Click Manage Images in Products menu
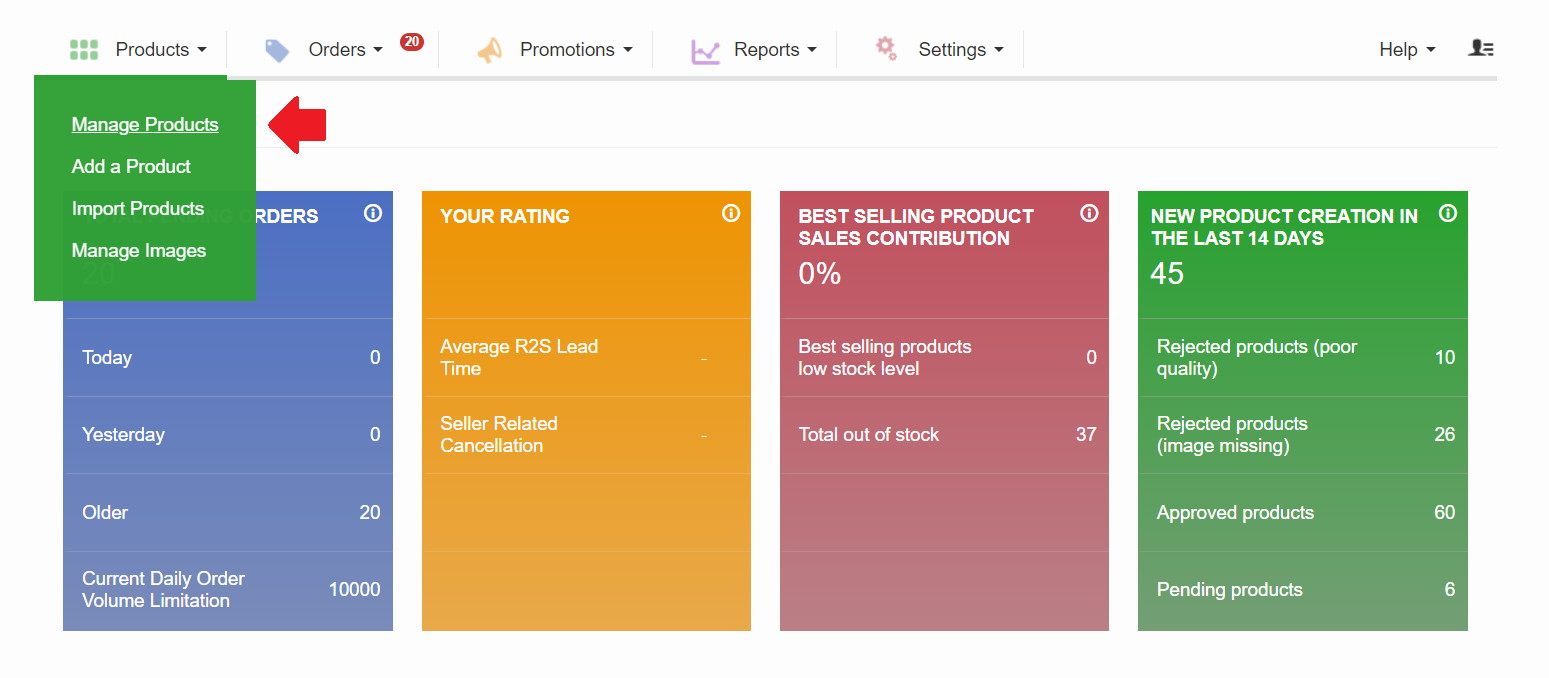Screen dimensions: 1549x678 tap(139, 251)
